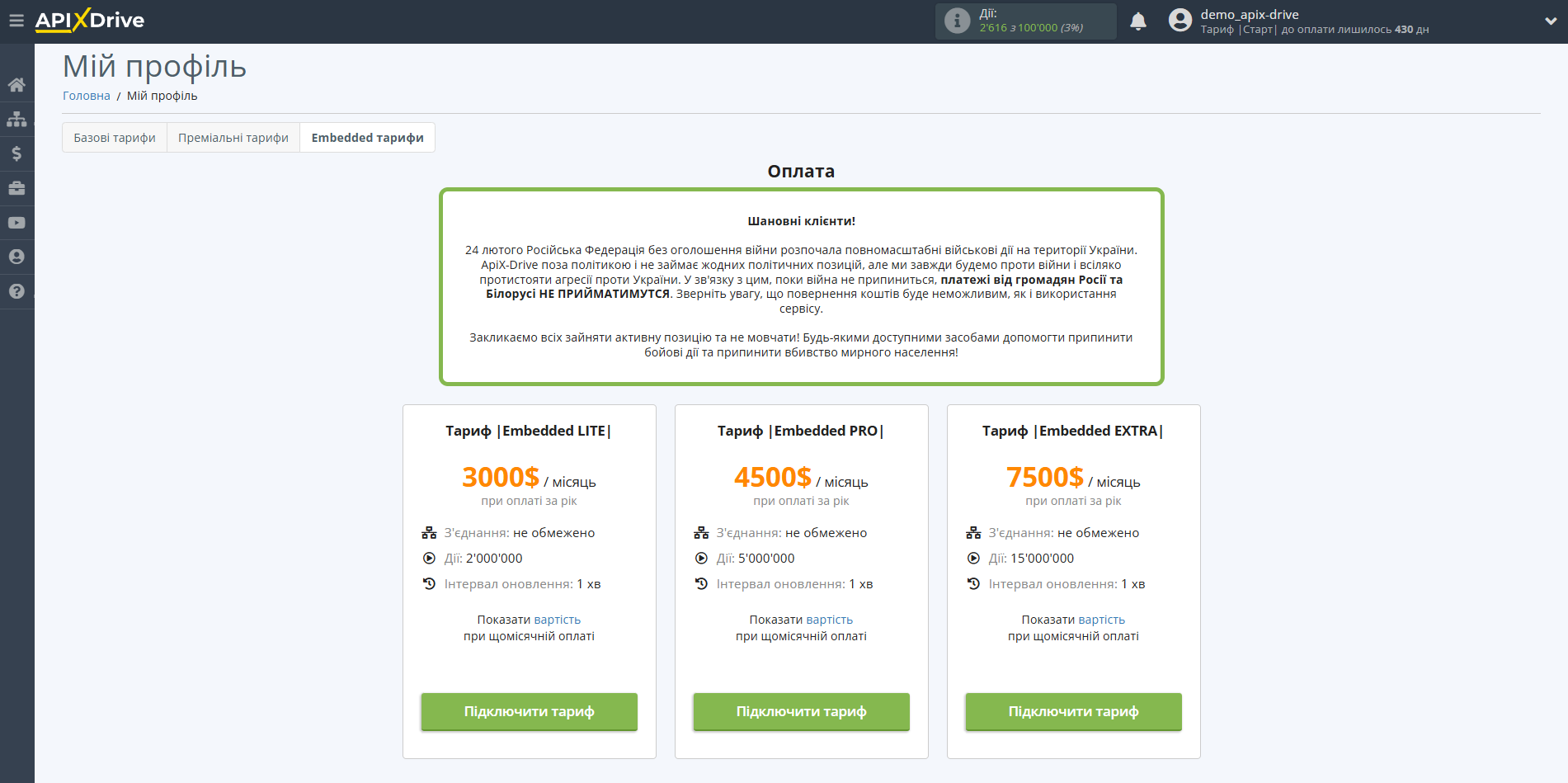This screenshot has width=1568, height=783.
Task: Select the Embedded тарифи tab
Action: pos(368,138)
